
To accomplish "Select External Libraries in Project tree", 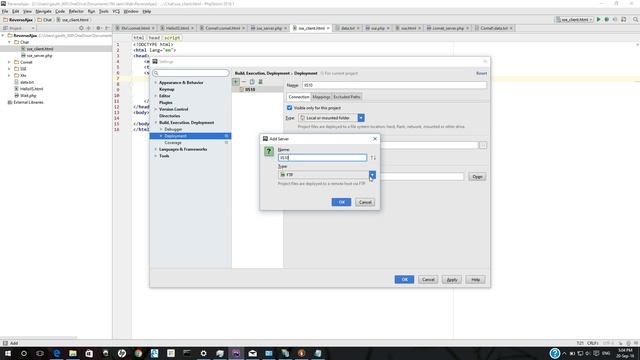I will [x=28, y=102].
